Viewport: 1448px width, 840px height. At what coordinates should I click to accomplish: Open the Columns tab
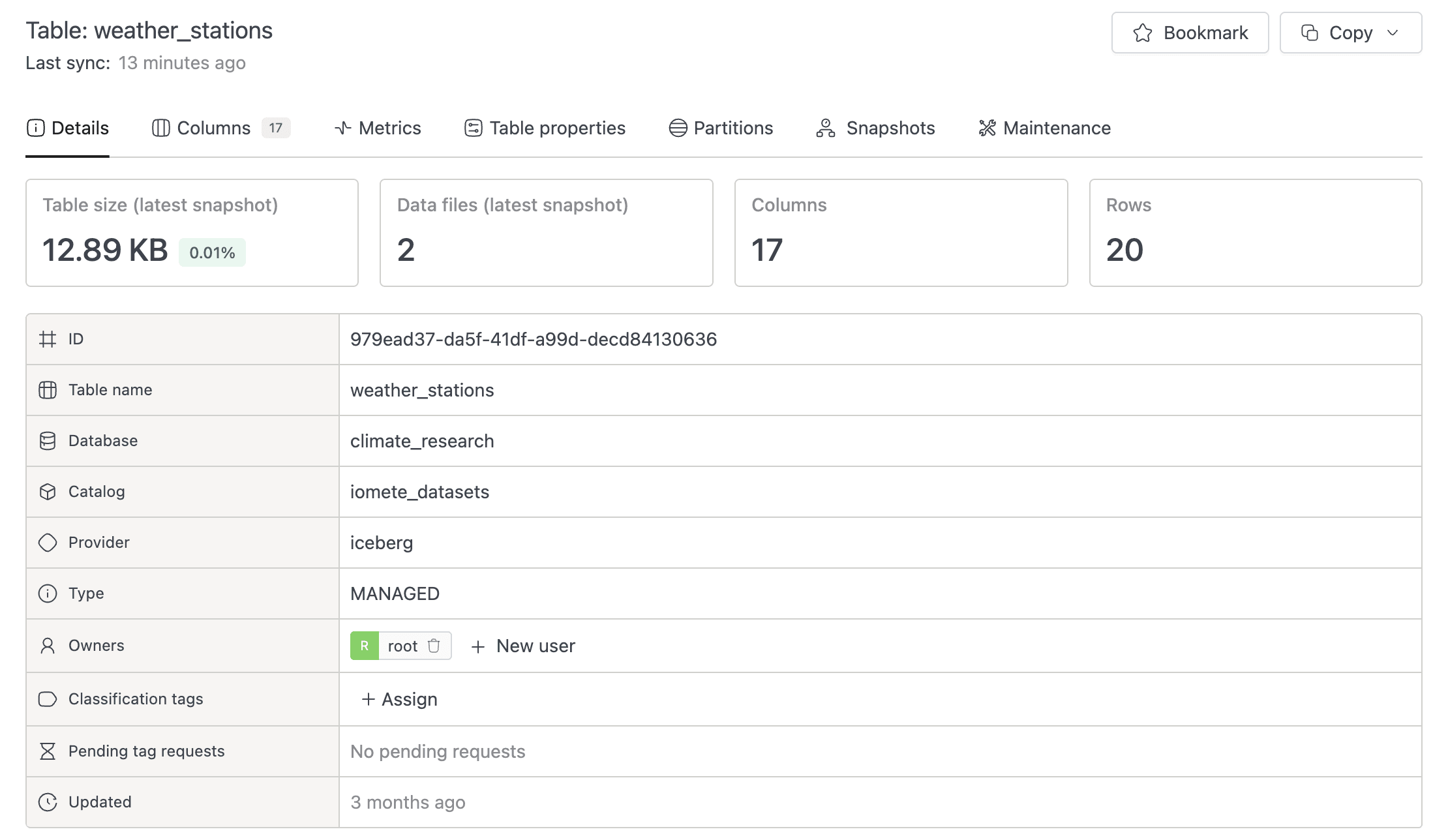213,128
